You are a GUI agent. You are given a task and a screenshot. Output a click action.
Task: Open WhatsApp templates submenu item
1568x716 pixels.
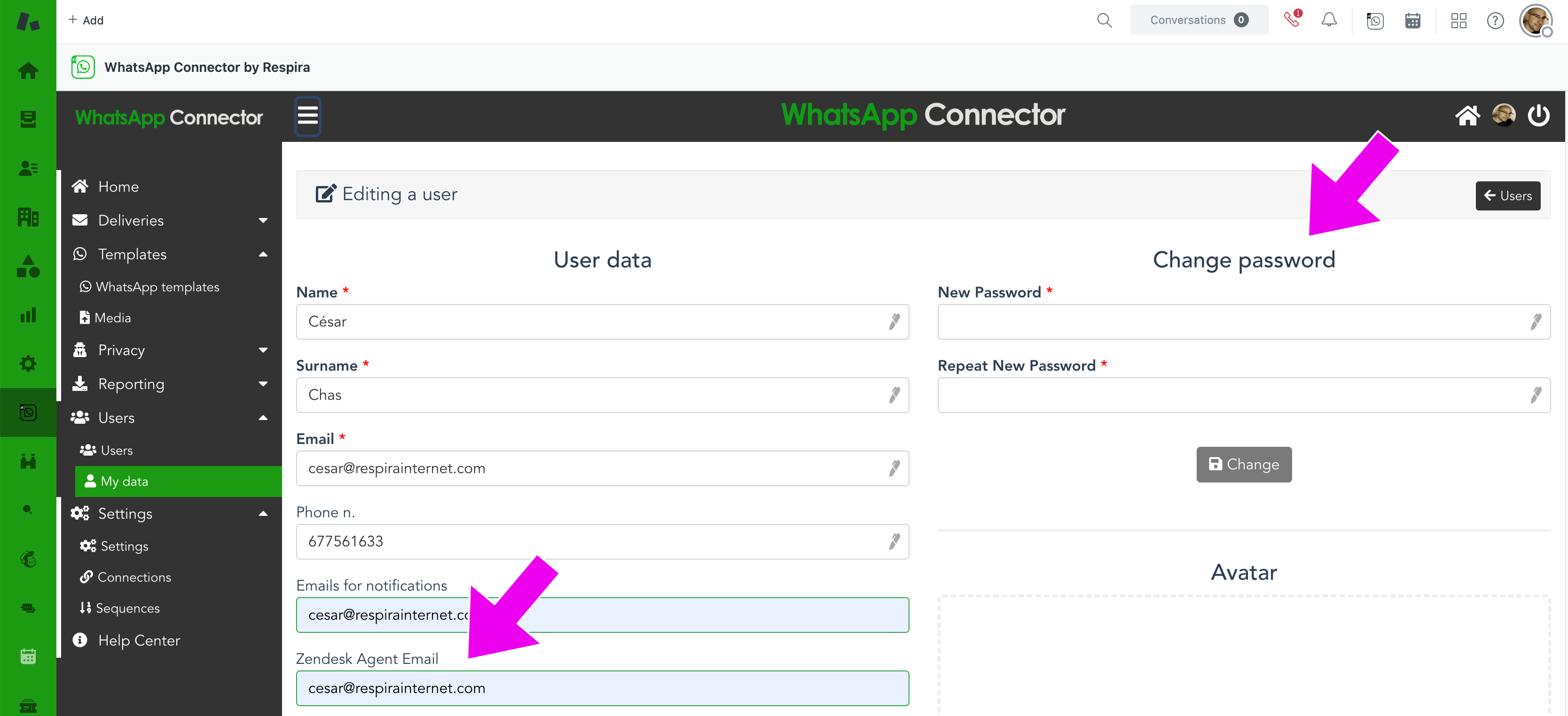150,287
